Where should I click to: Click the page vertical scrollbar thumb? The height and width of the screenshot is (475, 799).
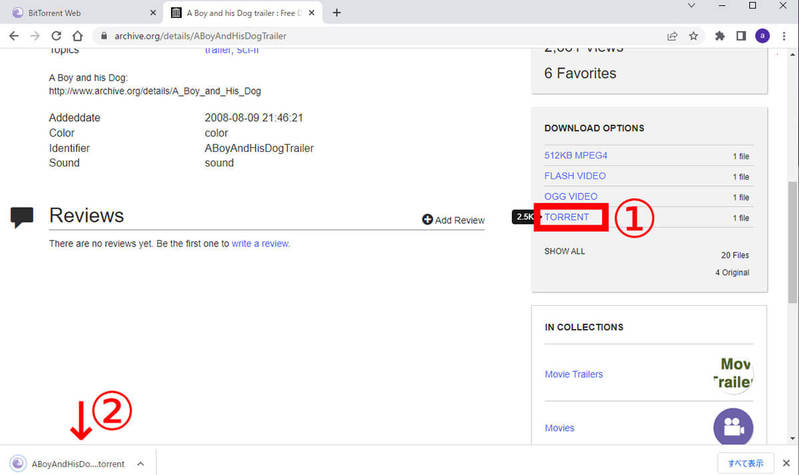click(x=792, y=242)
